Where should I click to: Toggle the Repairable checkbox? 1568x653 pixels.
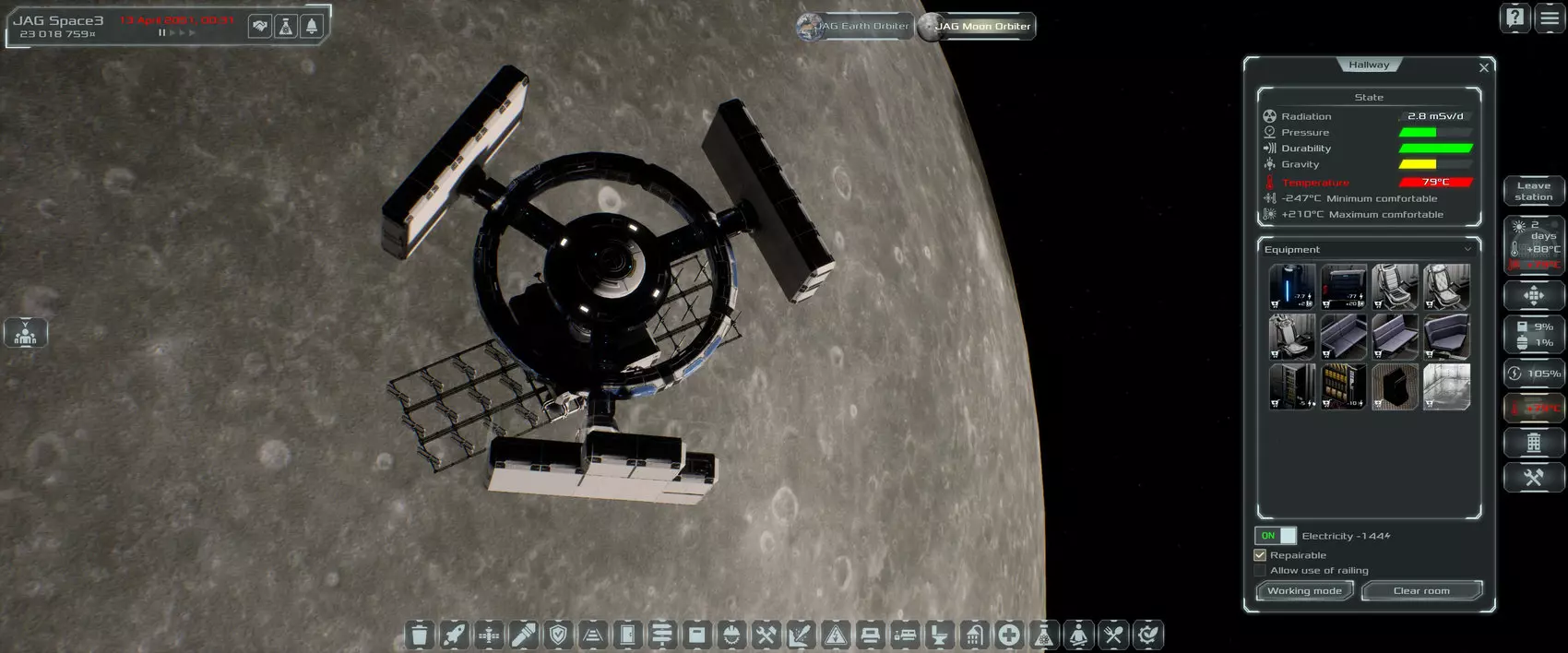point(1260,555)
